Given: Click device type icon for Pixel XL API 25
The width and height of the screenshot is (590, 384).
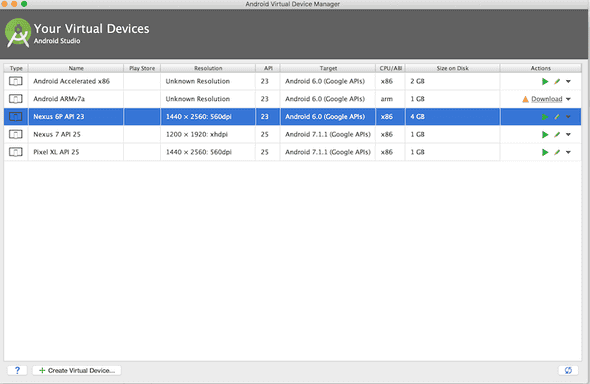Looking at the screenshot, I should click(16, 152).
